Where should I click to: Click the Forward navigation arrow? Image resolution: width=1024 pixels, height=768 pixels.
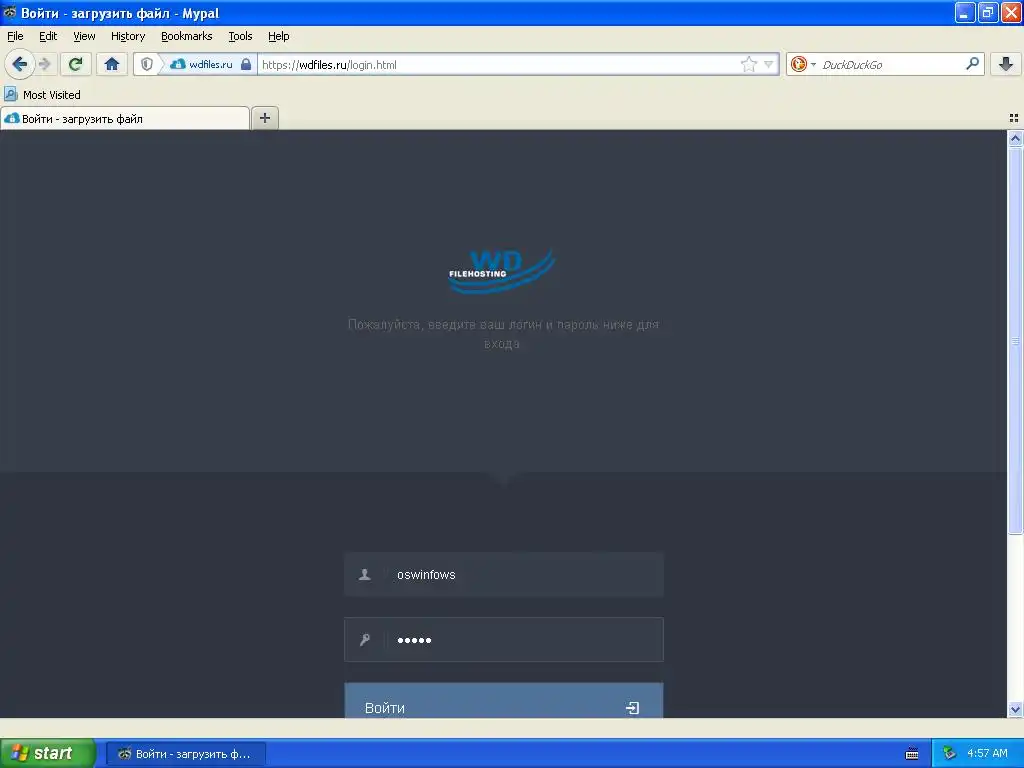44,64
